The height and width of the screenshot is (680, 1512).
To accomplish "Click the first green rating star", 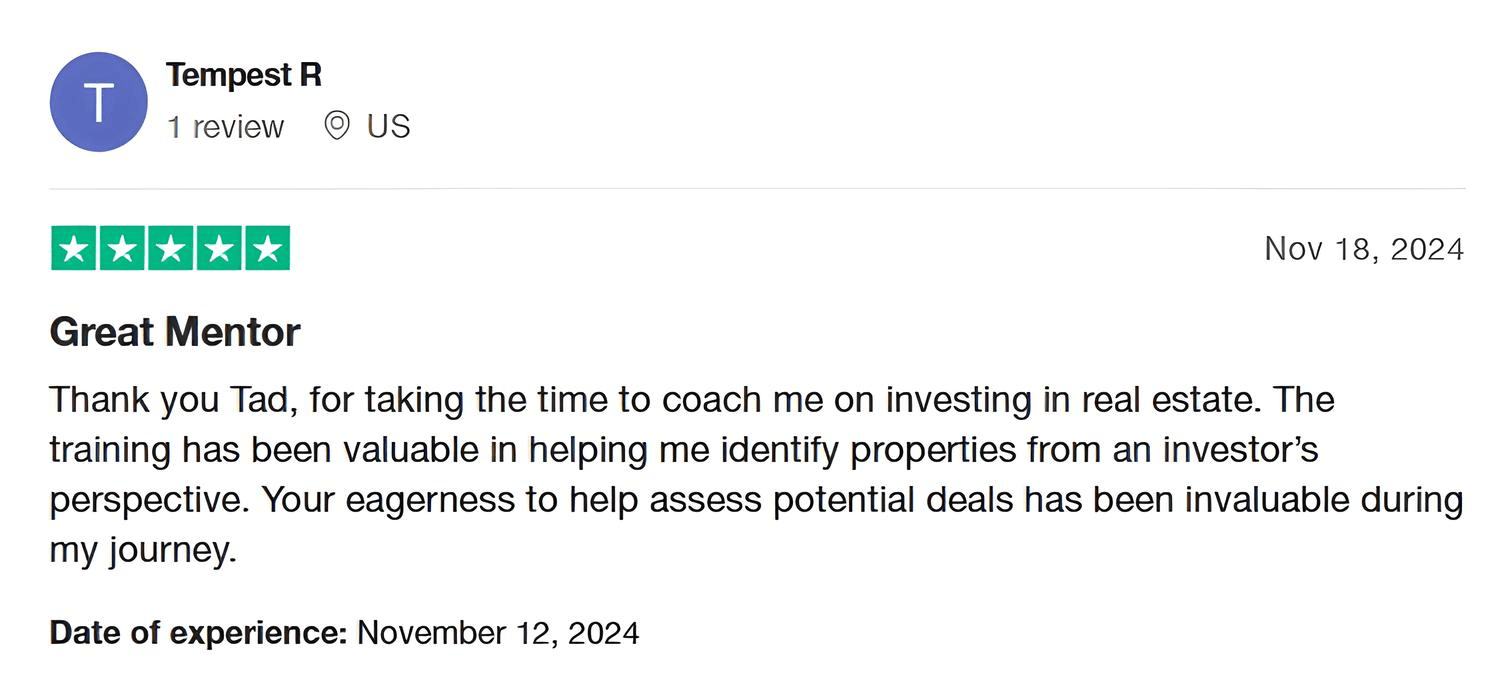I will 74,249.
